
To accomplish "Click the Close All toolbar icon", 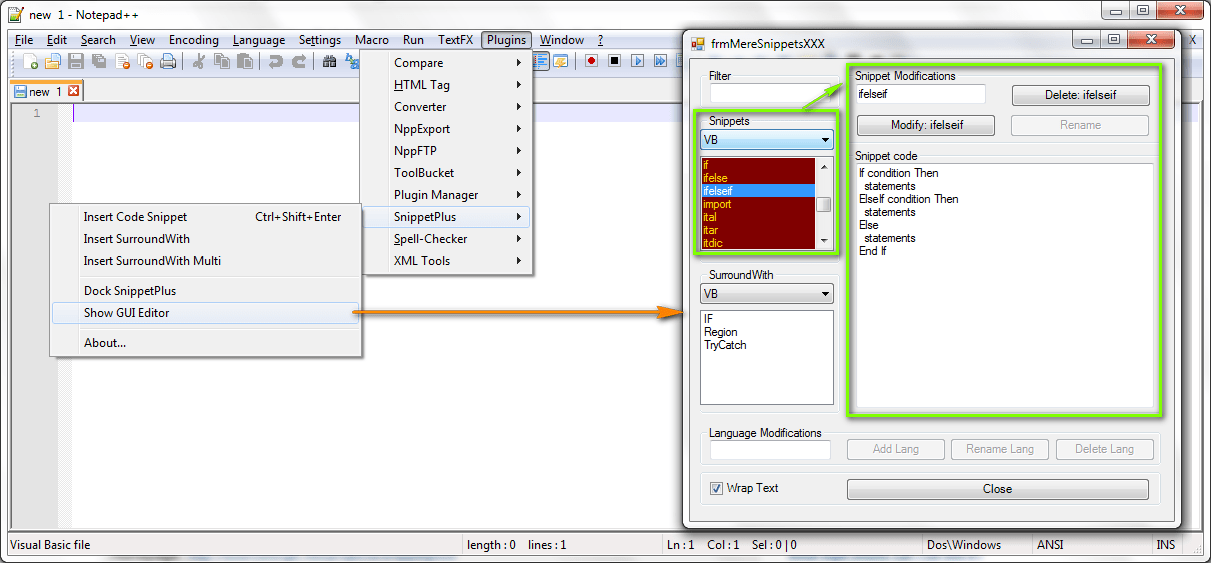I will (x=145, y=61).
